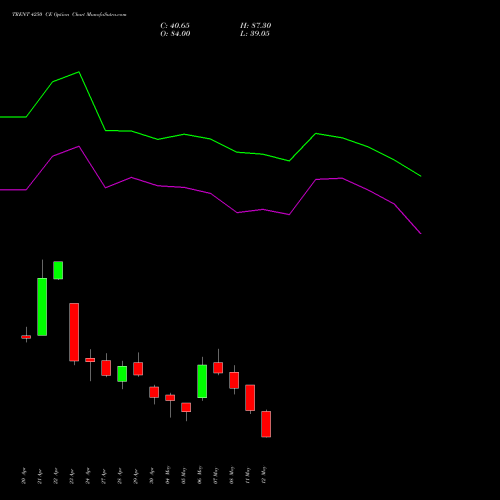Viewport: 500px width, 500px height.
Task: Click the 28 Apr date axis label
Action: point(120,476)
